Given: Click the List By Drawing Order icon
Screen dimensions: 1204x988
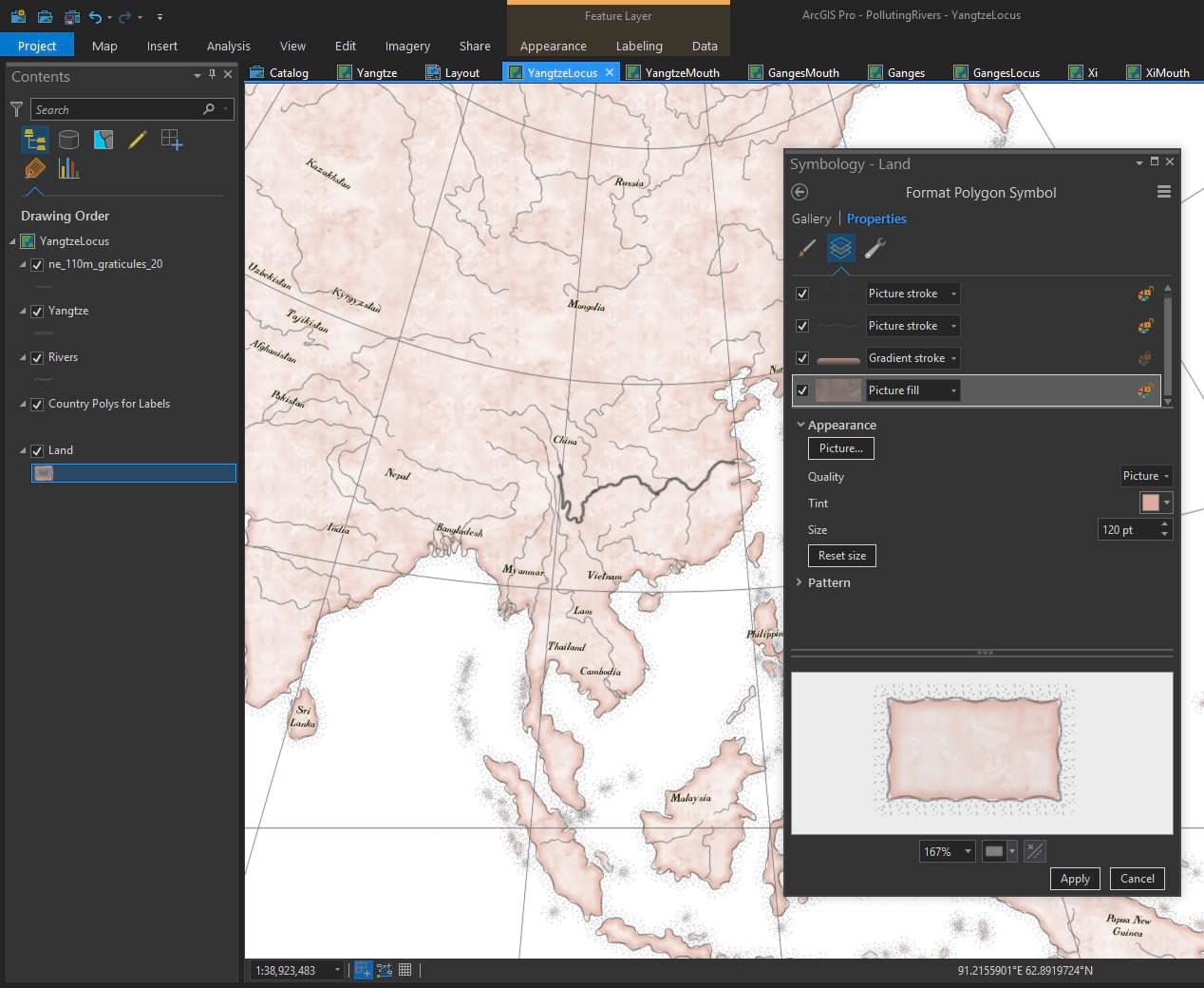Looking at the screenshot, I should pyautogui.click(x=35, y=141).
